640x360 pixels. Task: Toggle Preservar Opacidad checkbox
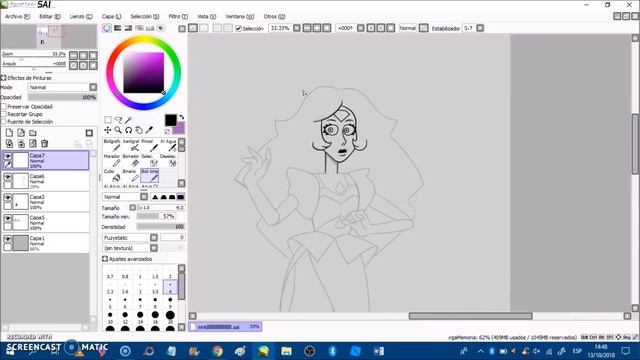(4, 107)
